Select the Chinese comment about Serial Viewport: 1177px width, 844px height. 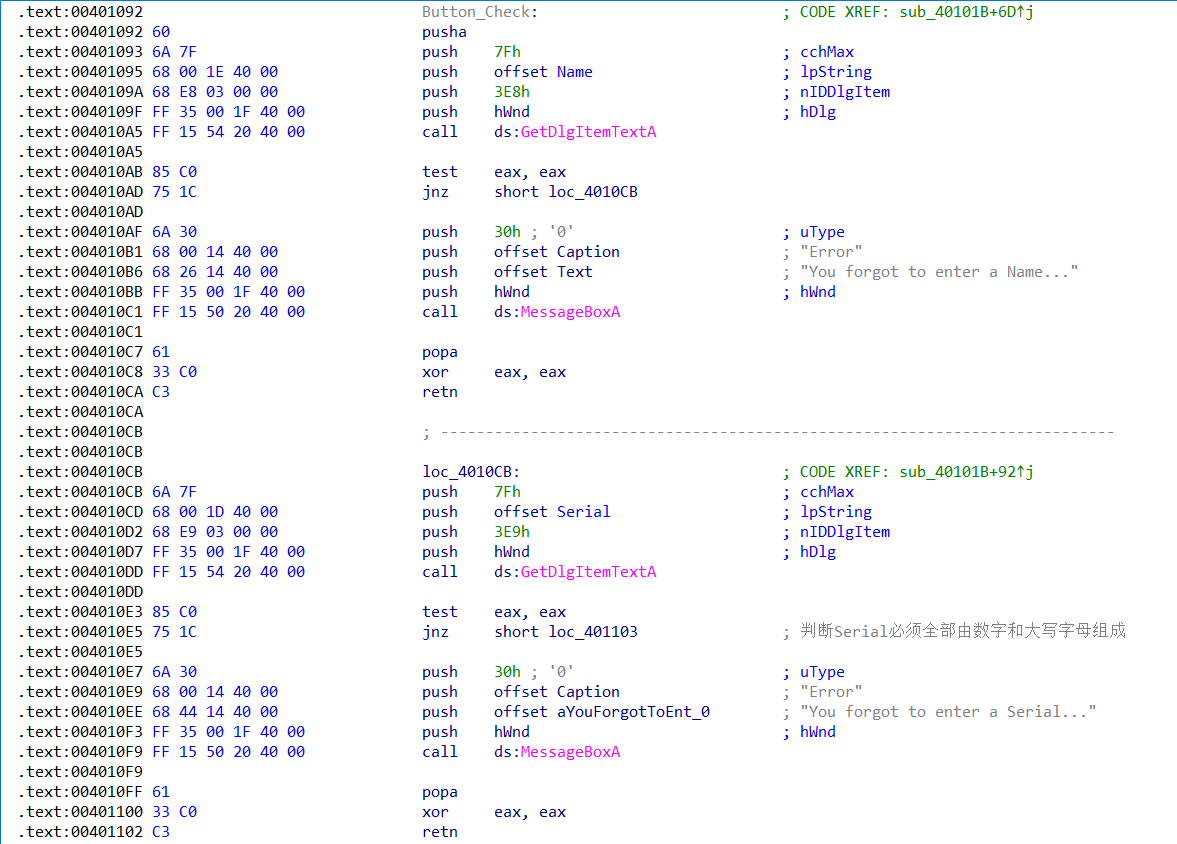coord(962,631)
